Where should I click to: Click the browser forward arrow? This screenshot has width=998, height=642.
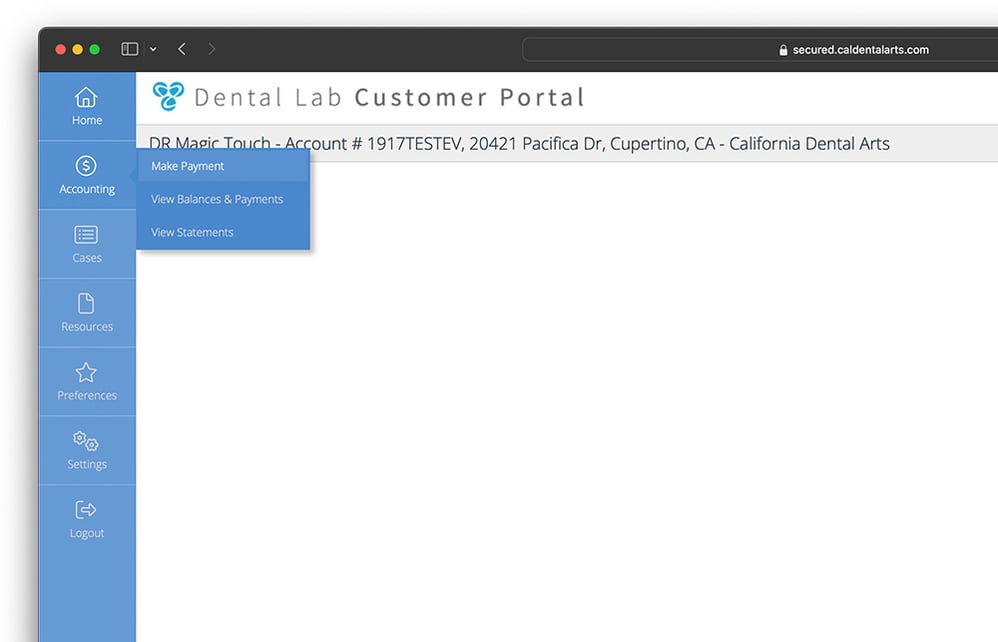tap(211, 49)
